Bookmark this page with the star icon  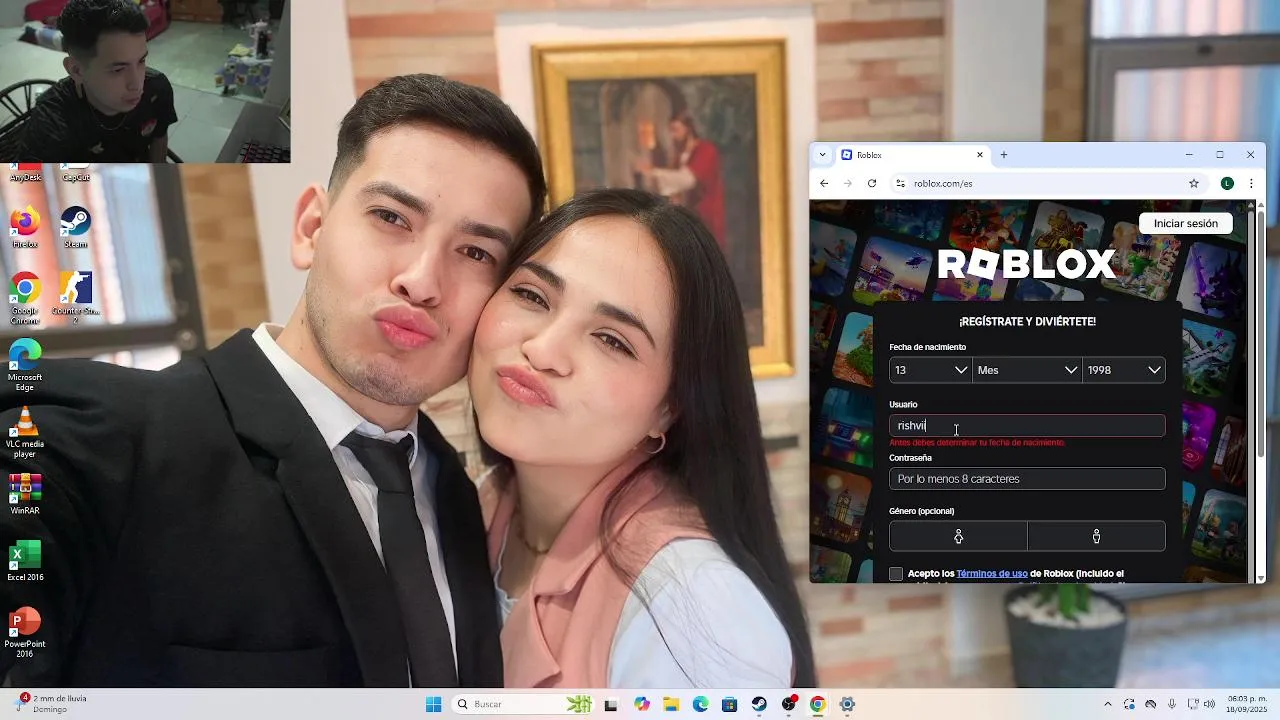click(1194, 183)
